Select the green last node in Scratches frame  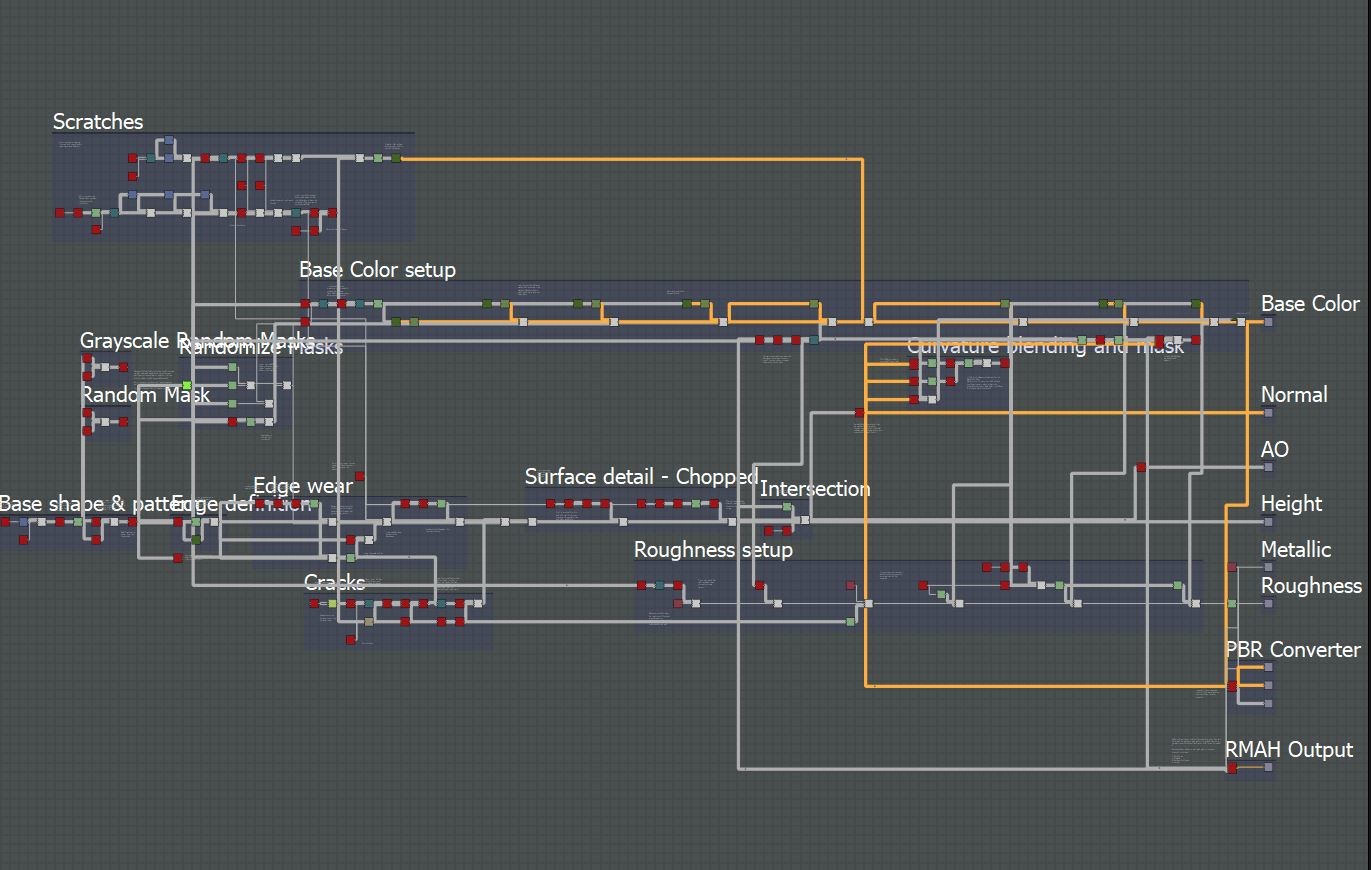click(x=396, y=158)
